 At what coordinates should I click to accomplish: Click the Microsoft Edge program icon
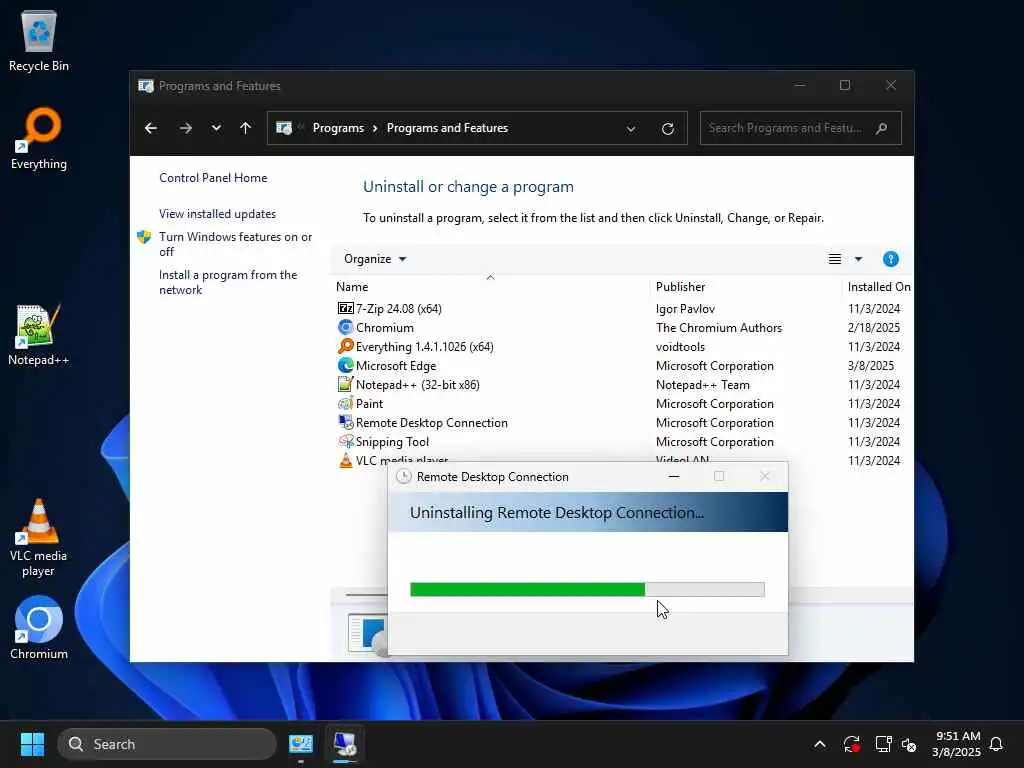coord(345,366)
